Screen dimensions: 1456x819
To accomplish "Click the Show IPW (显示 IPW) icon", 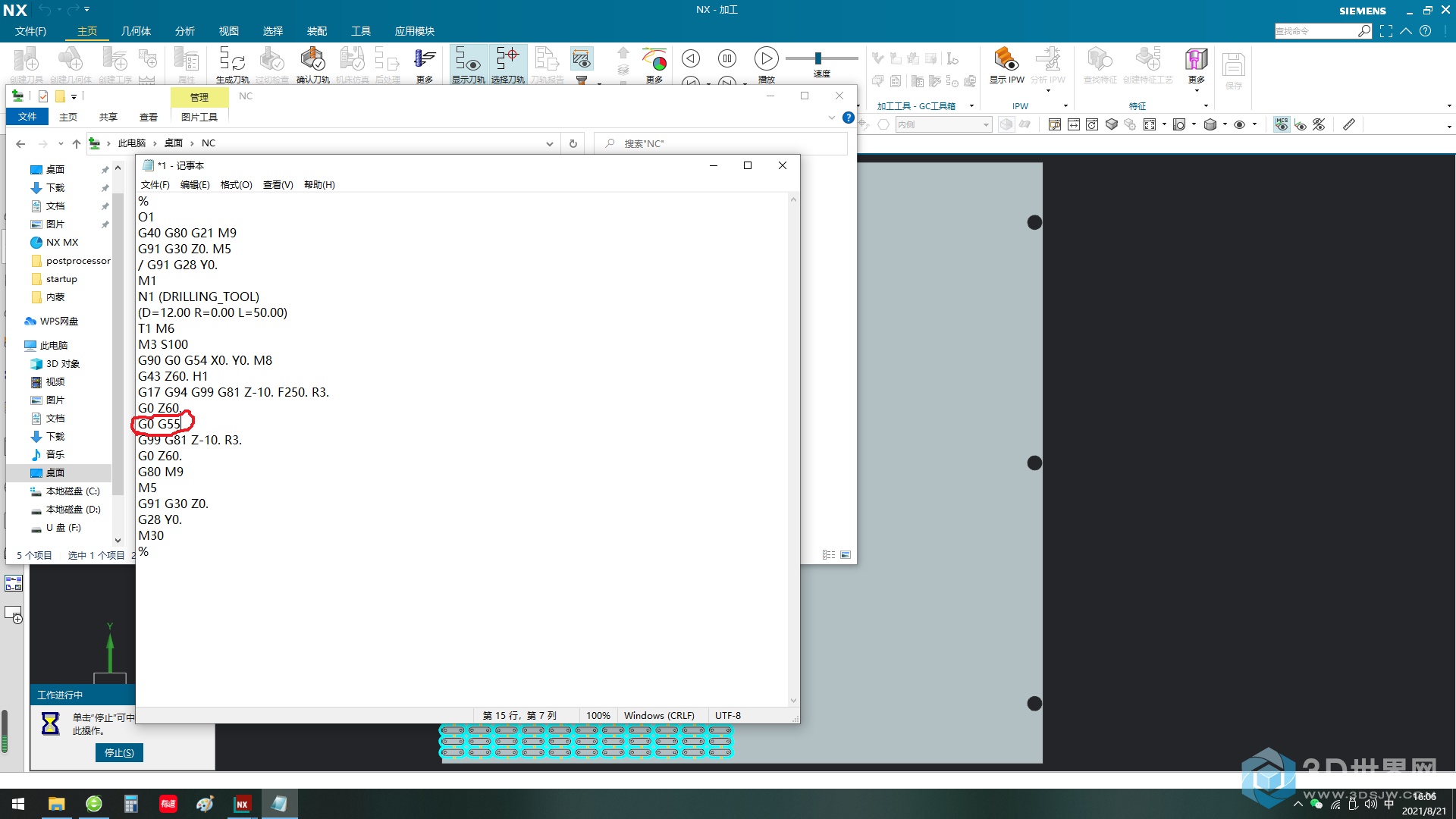I will pyautogui.click(x=1006, y=59).
